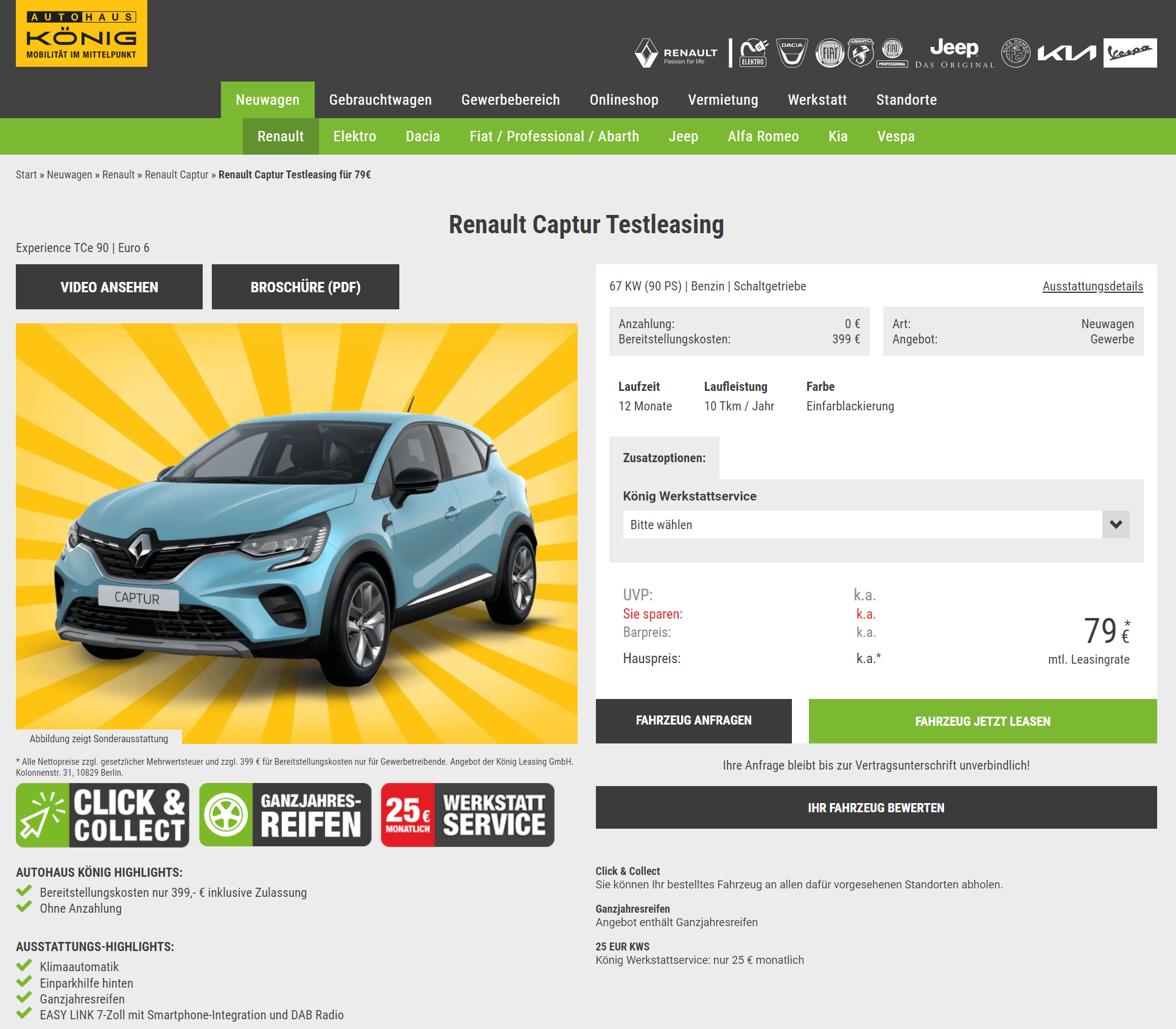Viewport: 1176px width, 1029px height.
Task: Click 'Klimaautomatik' highlight text
Action: 79,967
